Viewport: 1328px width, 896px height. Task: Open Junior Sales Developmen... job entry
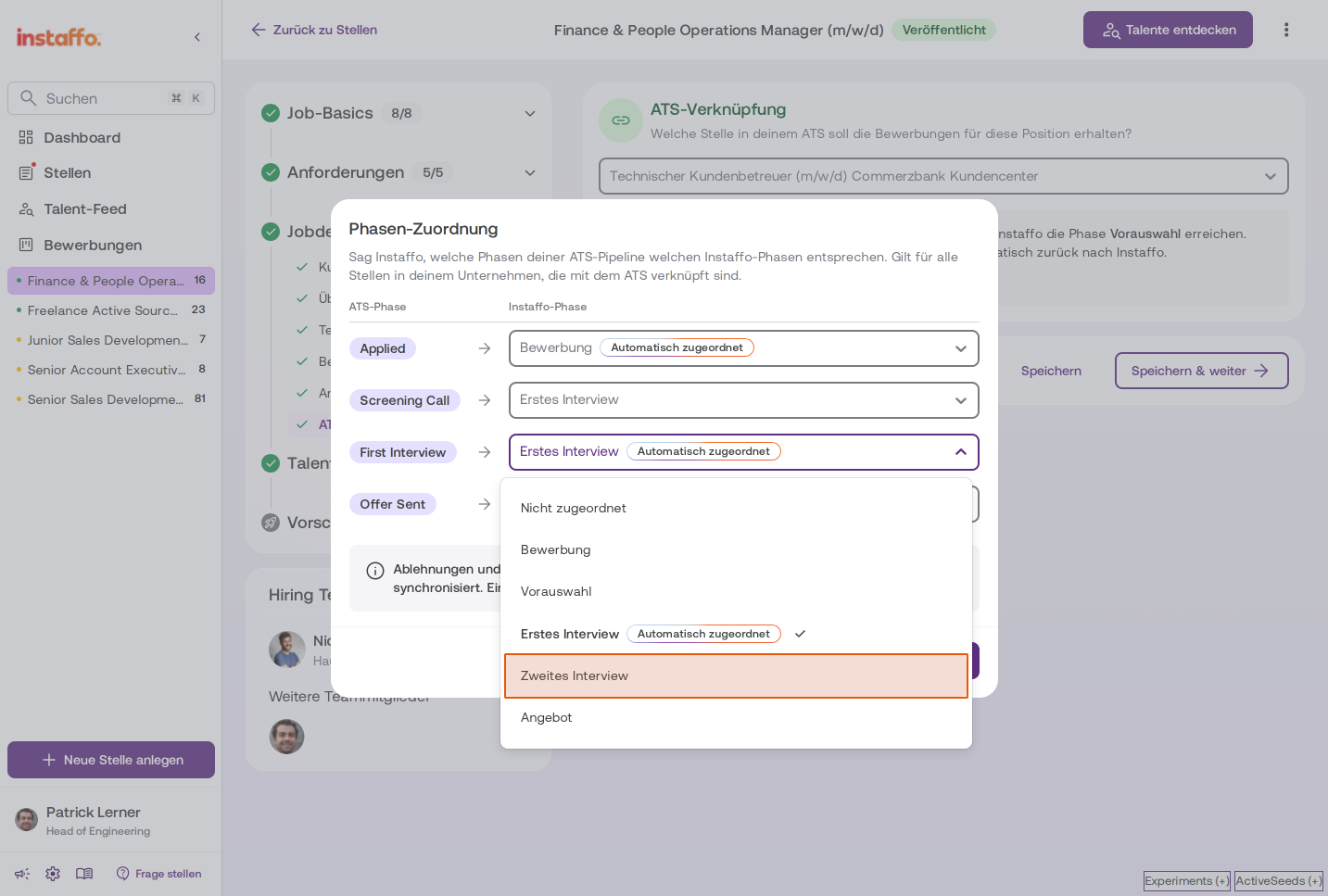point(111,340)
